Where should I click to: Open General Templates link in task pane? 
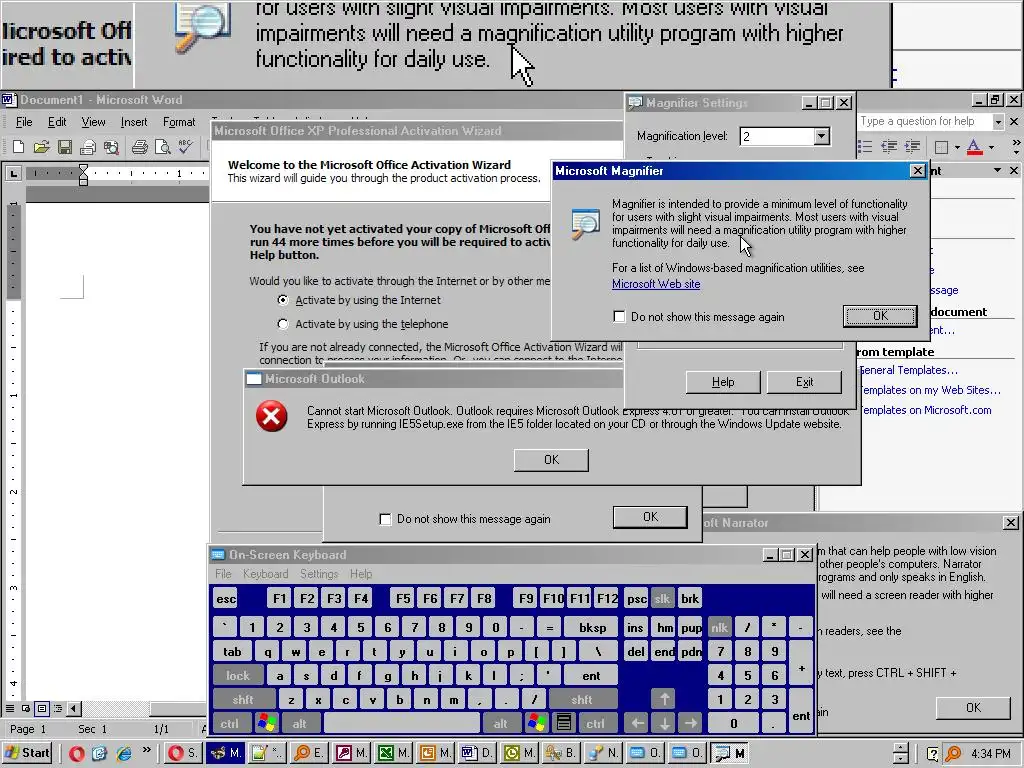tap(908, 370)
